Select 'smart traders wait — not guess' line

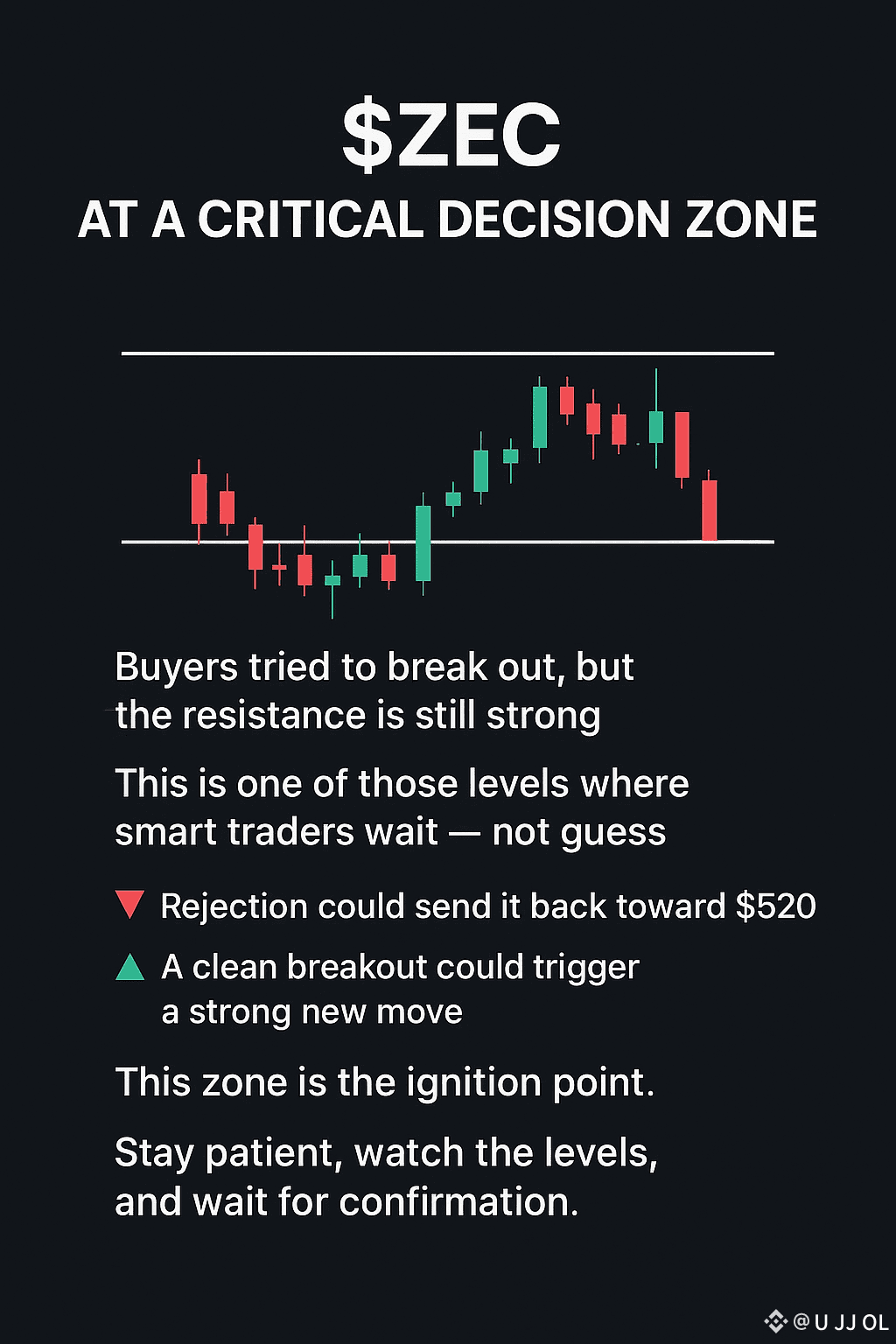tap(390, 832)
